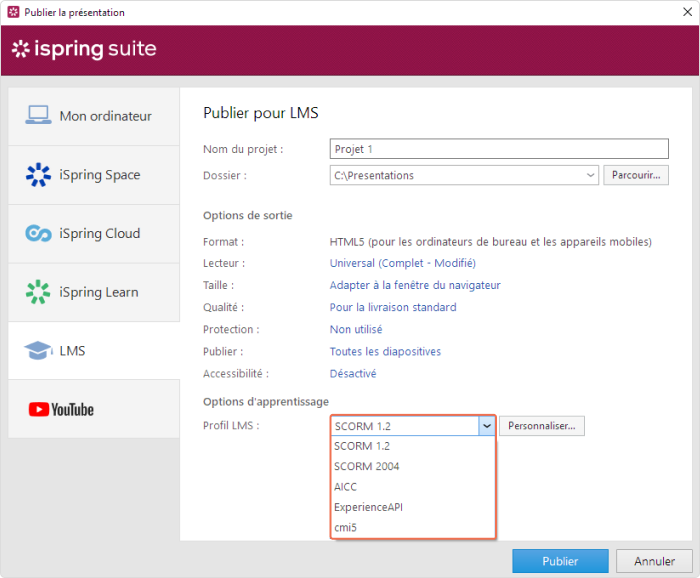Click the Options de sortie heading
The width and height of the screenshot is (700, 578).
point(248,215)
